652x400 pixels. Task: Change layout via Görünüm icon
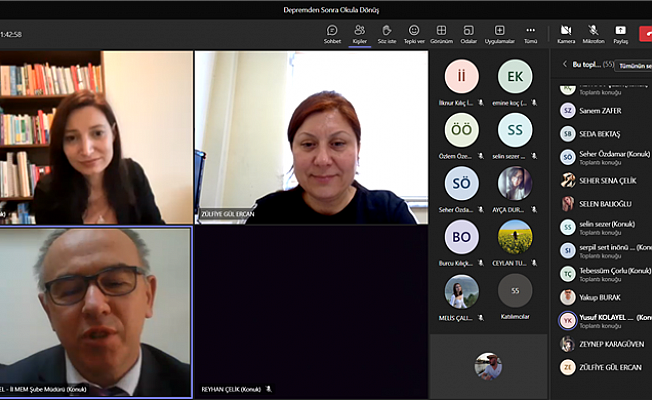441,33
